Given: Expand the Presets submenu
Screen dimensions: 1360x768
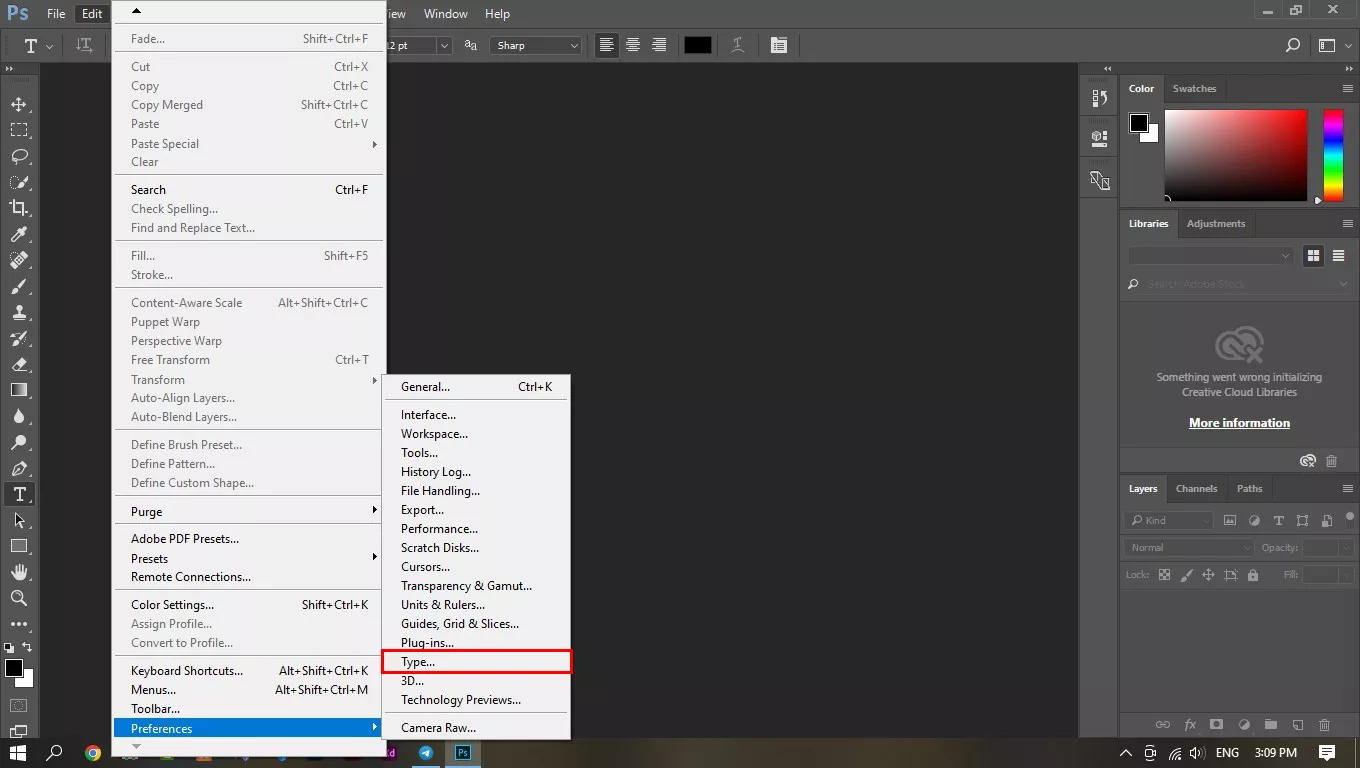Looking at the screenshot, I should click(249, 558).
